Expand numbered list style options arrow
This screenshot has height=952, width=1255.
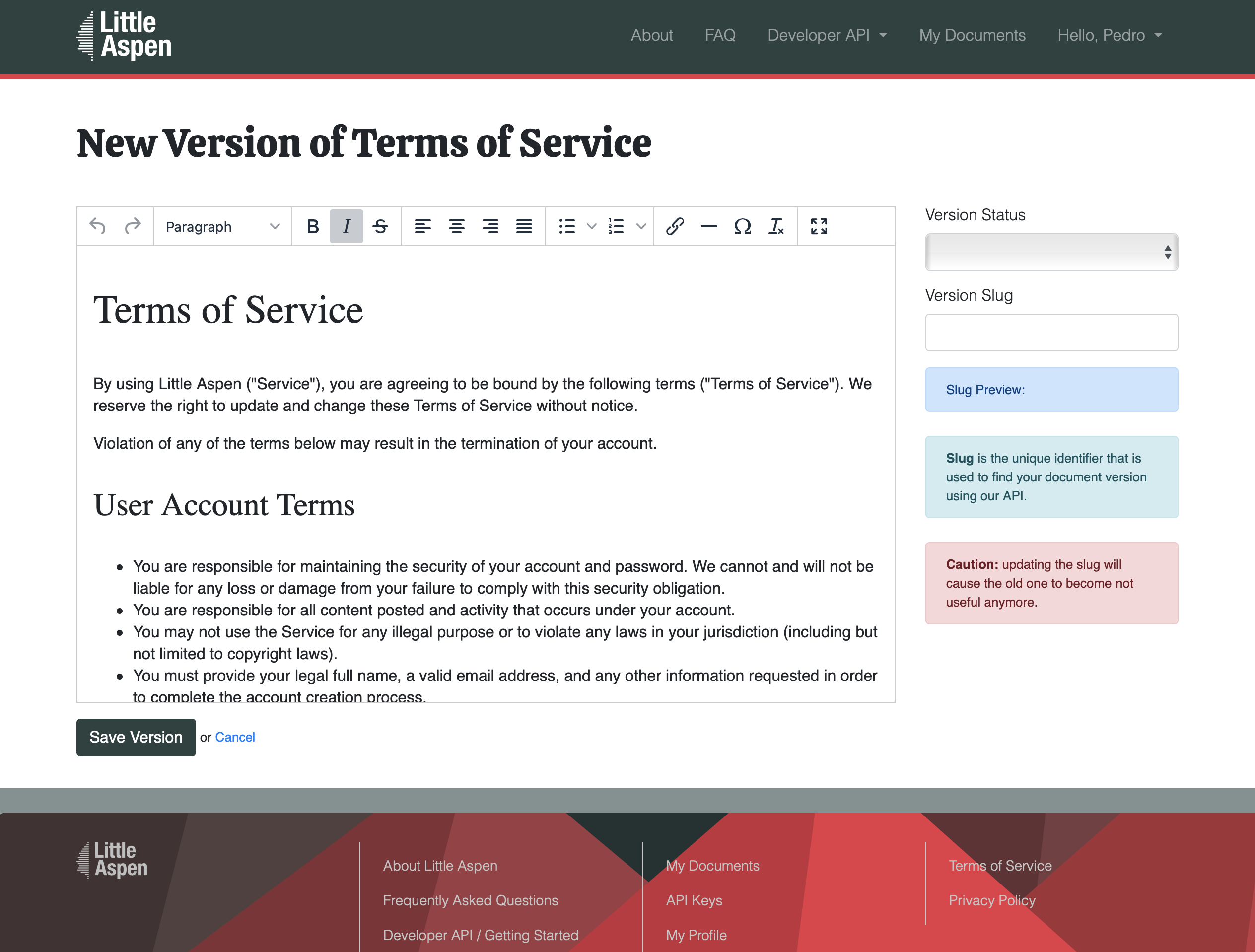[x=641, y=226]
